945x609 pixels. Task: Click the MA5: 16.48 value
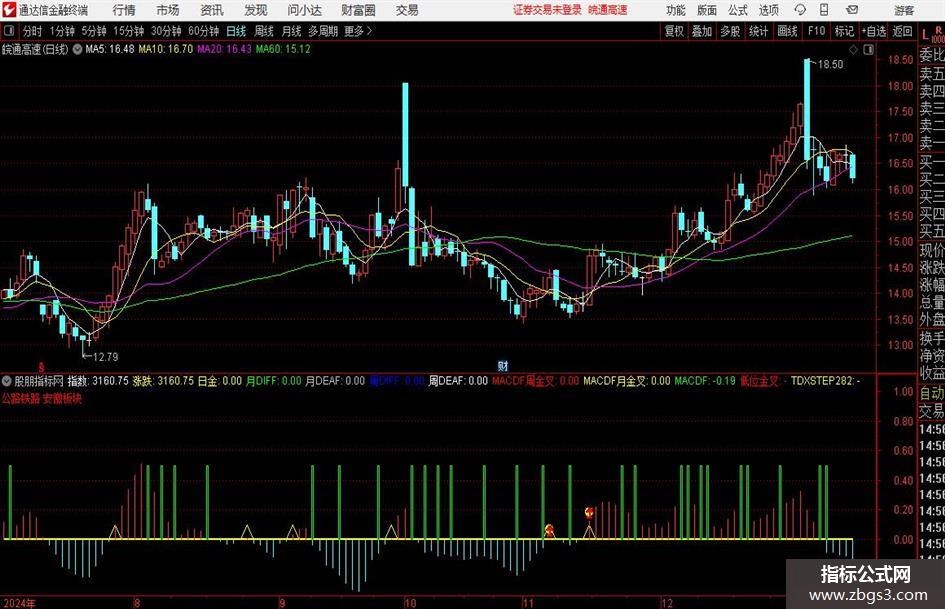click(x=109, y=49)
